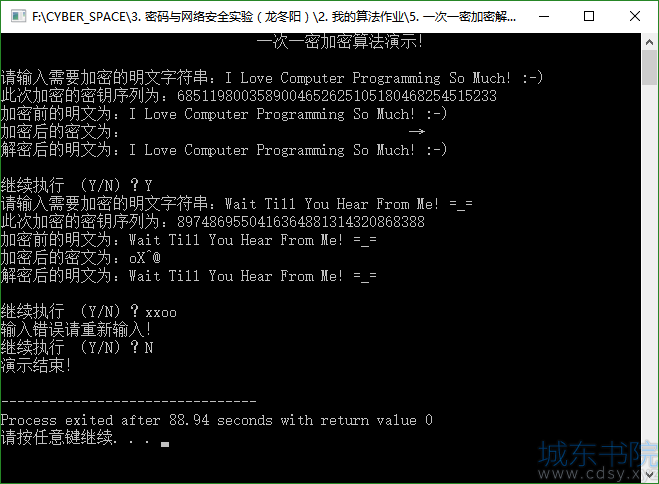Click the key sequence starting with 8974869
This screenshot has width=659, height=484.
click(x=301, y=222)
